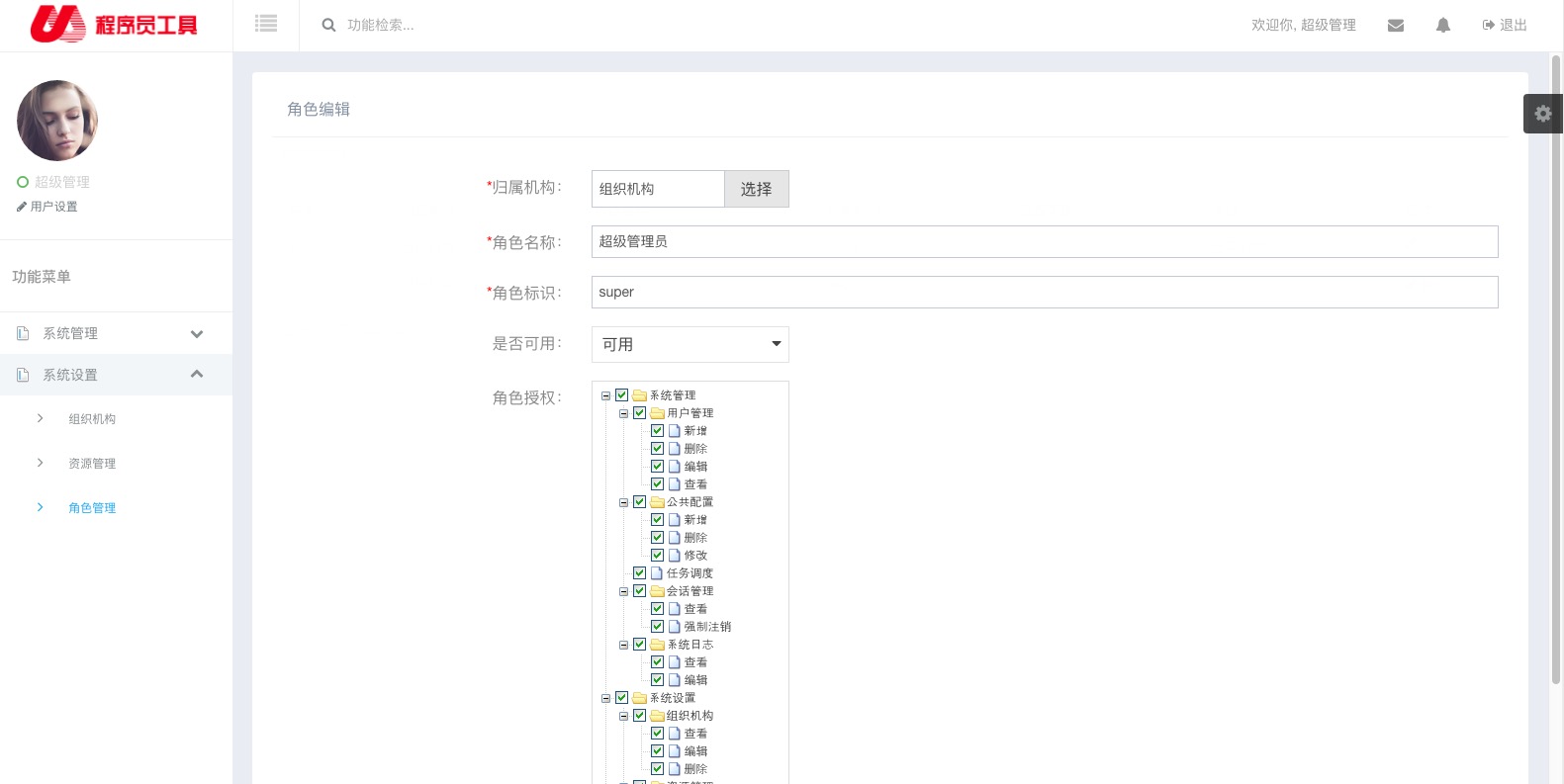The height and width of the screenshot is (784, 1564).
Task: Open the notifications bell icon
Action: (1443, 26)
